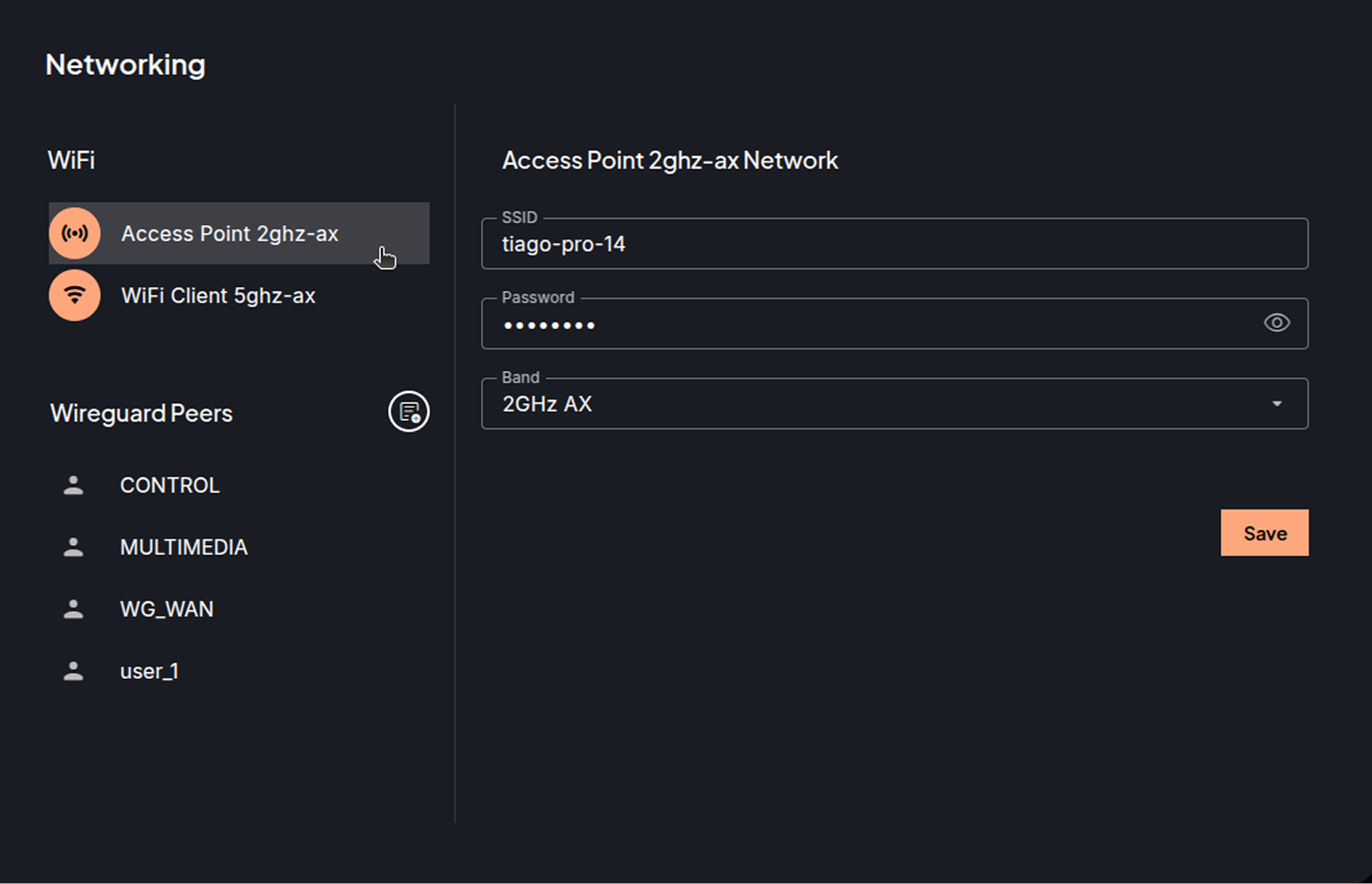The width and height of the screenshot is (1372, 884).
Task: Open the user_1 Wireguard peer
Action: pyautogui.click(x=149, y=671)
